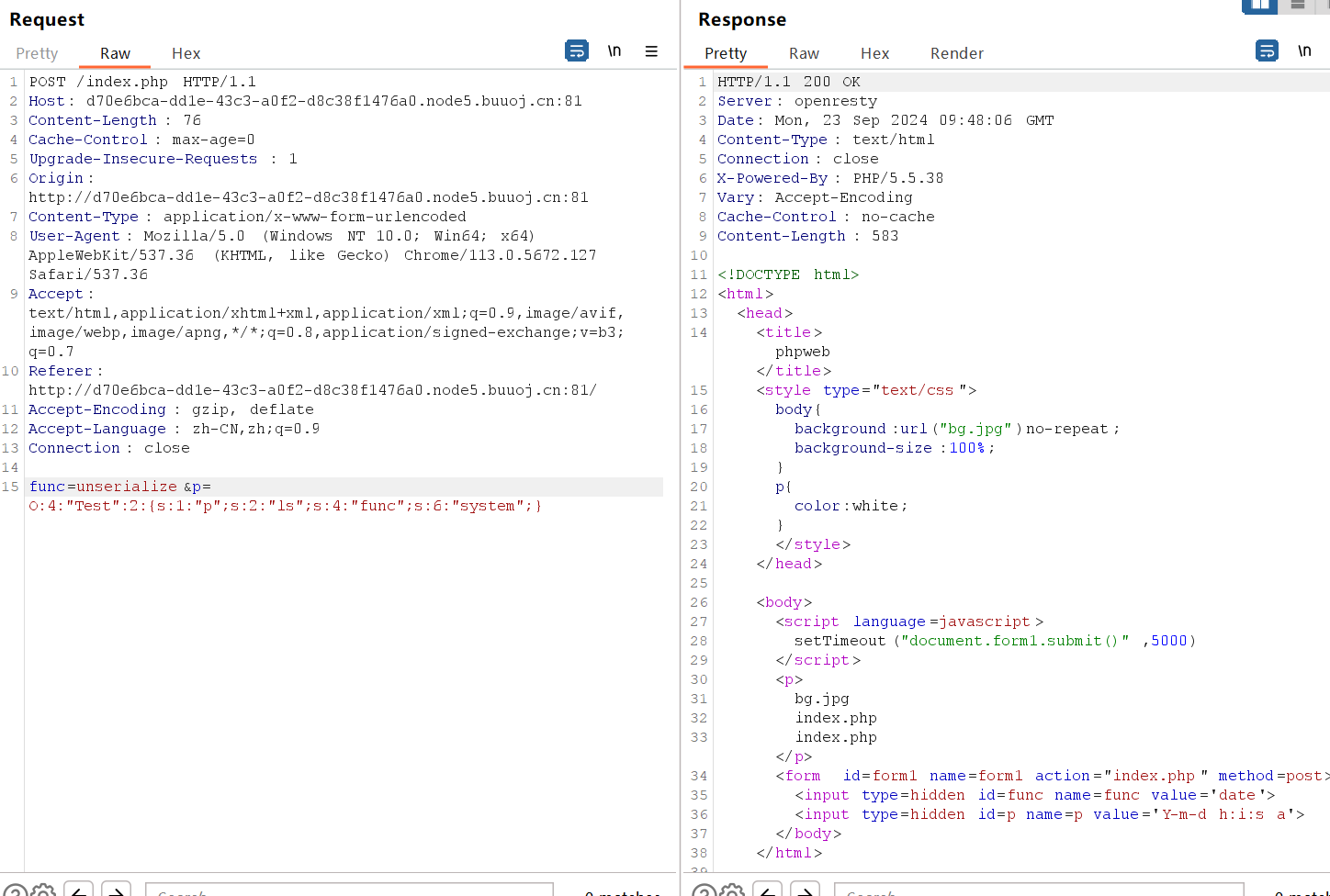Switch Request view to Hex tab
Viewport: 1330px width, 896px height.
click(186, 53)
